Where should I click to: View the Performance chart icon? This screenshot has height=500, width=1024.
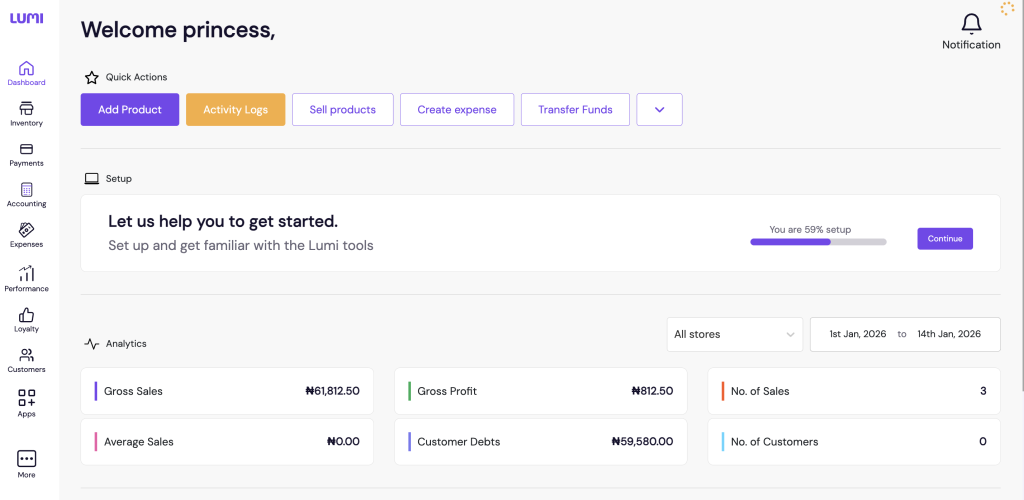coord(26,274)
